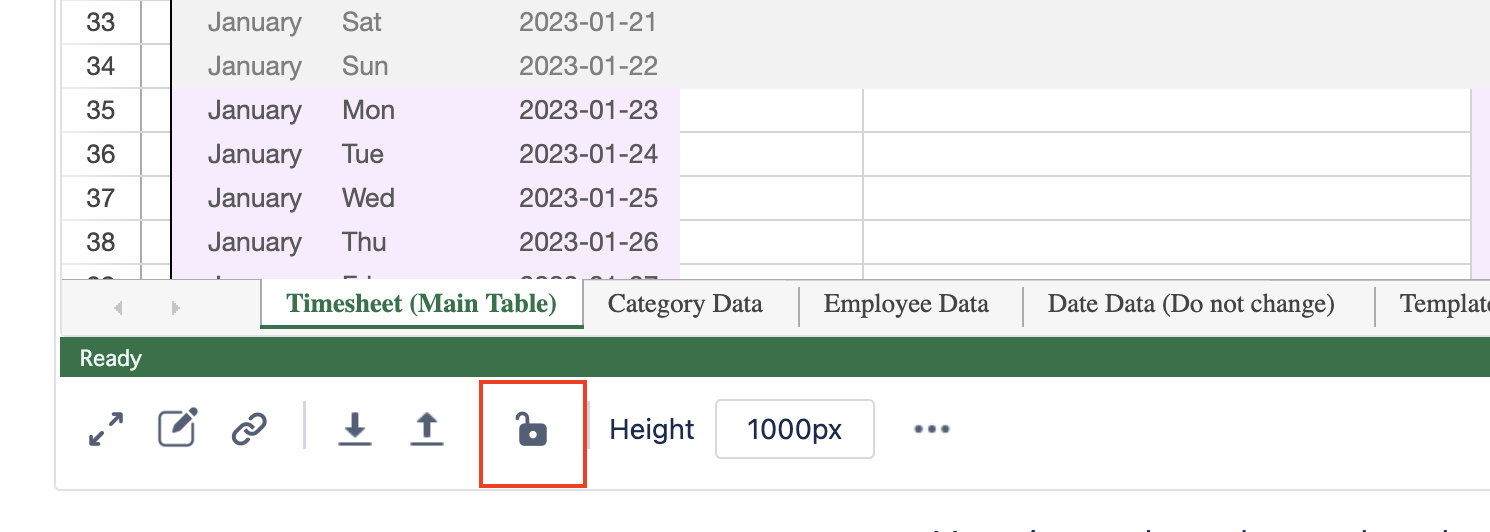This screenshot has height=532, width=1490.
Task: Open the Employee Data sheet tab
Action: click(906, 304)
